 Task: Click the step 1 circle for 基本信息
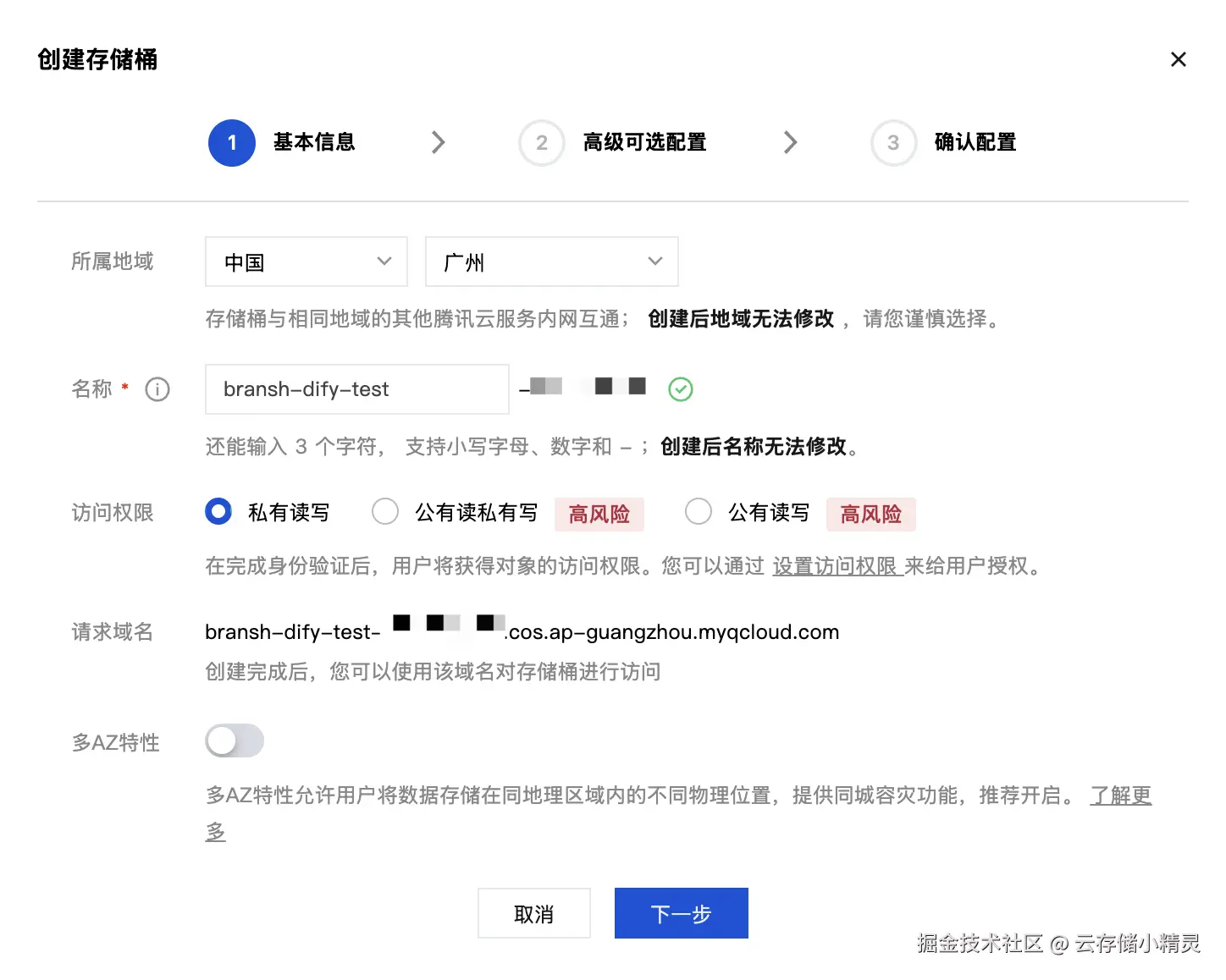click(231, 143)
